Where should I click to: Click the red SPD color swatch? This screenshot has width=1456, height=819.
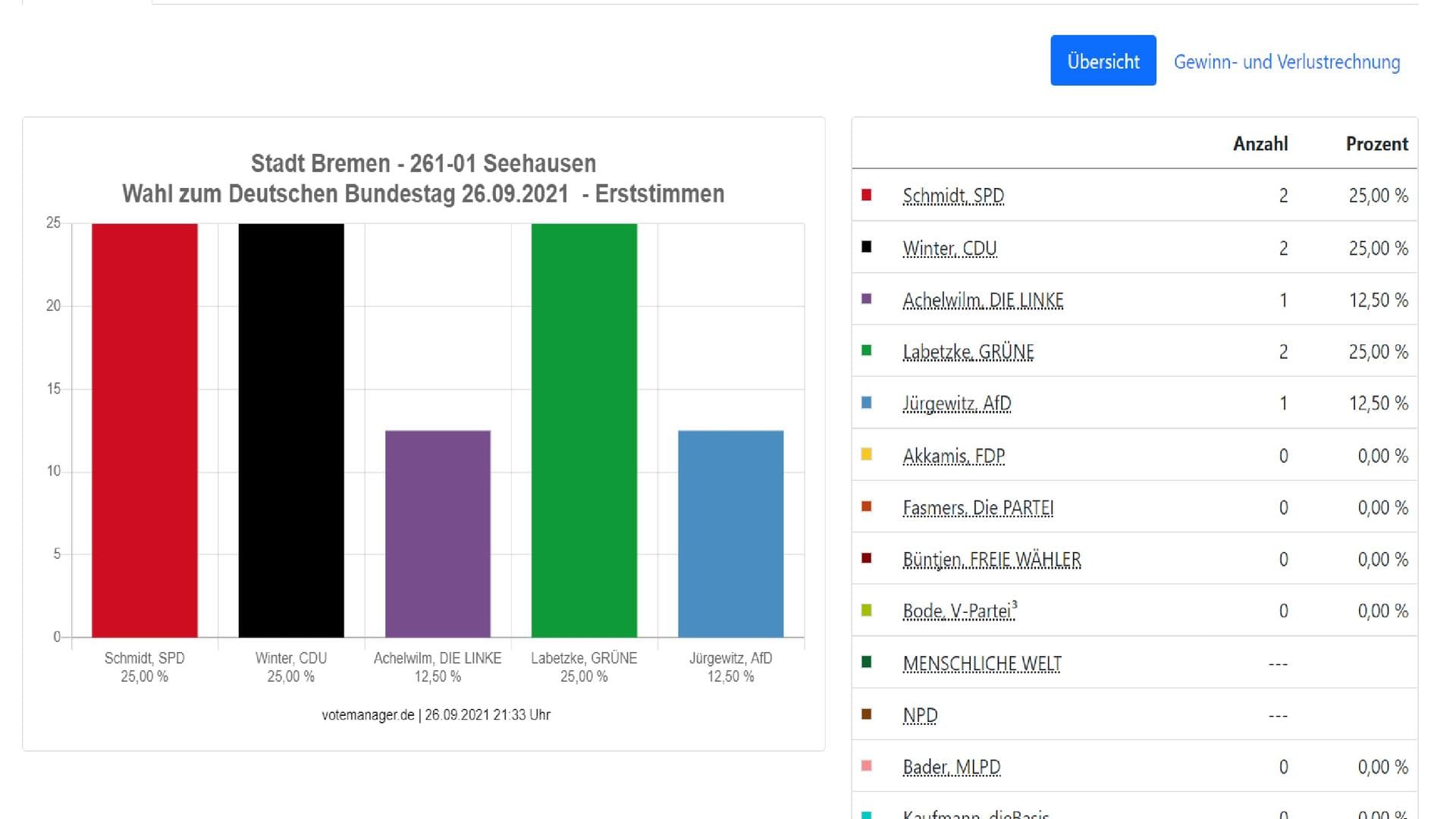click(867, 195)
